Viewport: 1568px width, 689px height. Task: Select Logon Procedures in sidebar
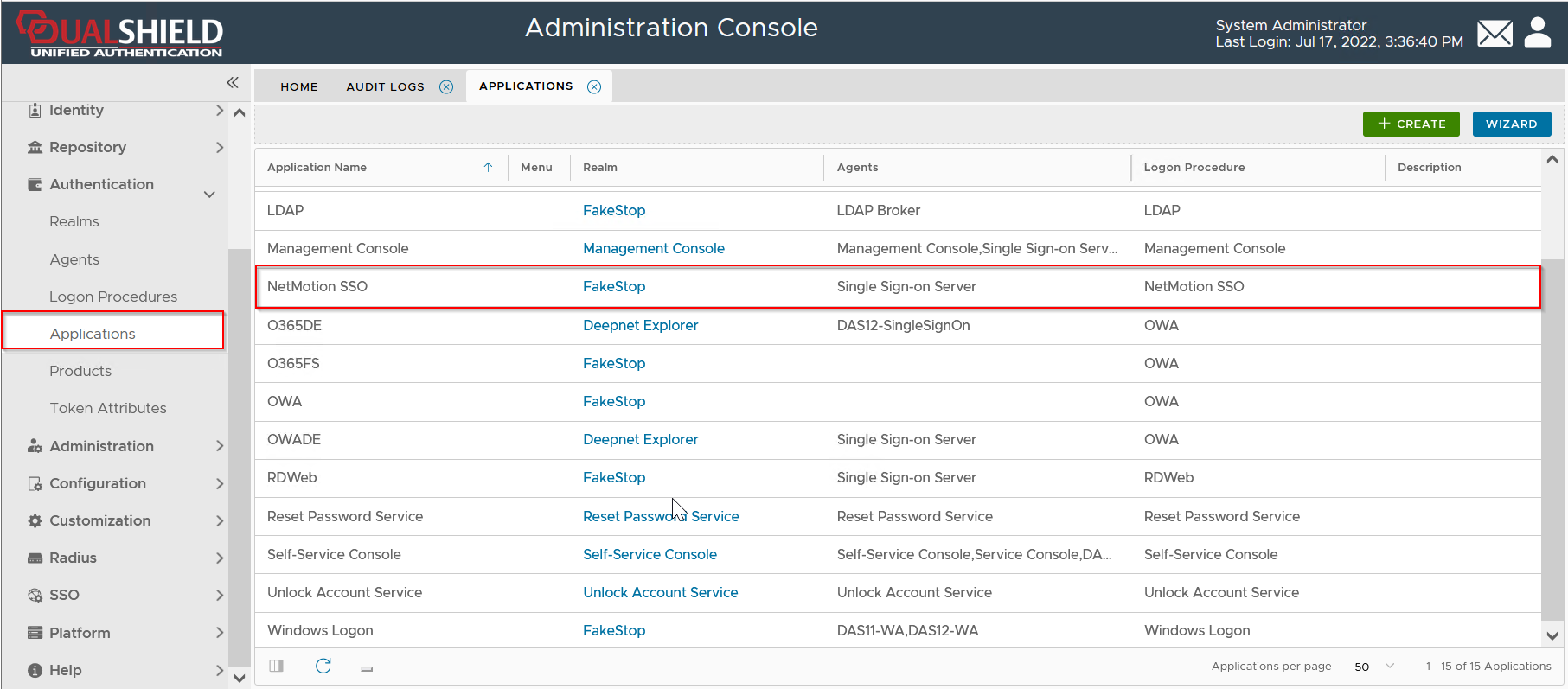[x=113, y=297]
